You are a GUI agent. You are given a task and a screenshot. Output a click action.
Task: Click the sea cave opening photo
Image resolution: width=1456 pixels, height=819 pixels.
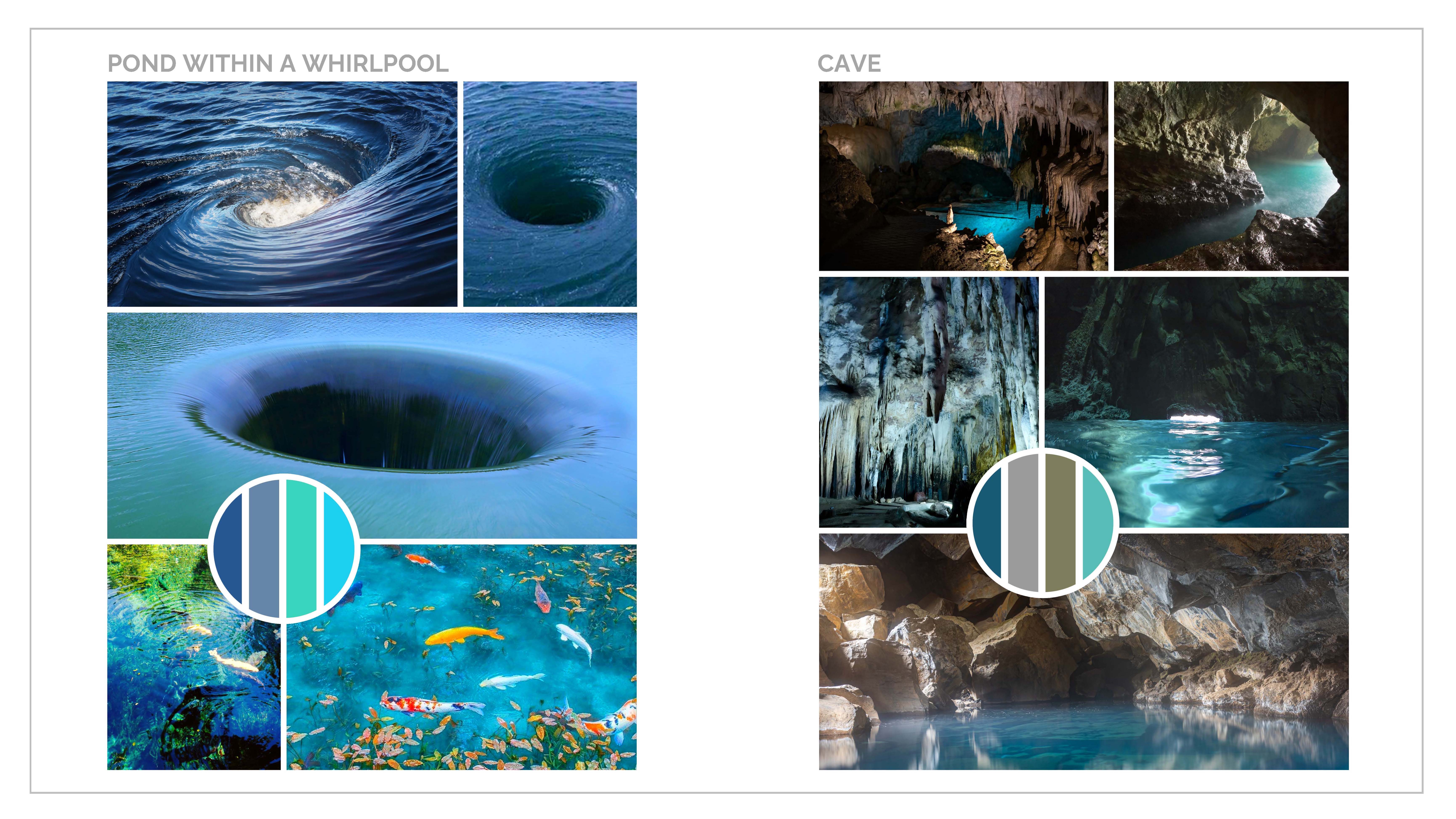1231,176
